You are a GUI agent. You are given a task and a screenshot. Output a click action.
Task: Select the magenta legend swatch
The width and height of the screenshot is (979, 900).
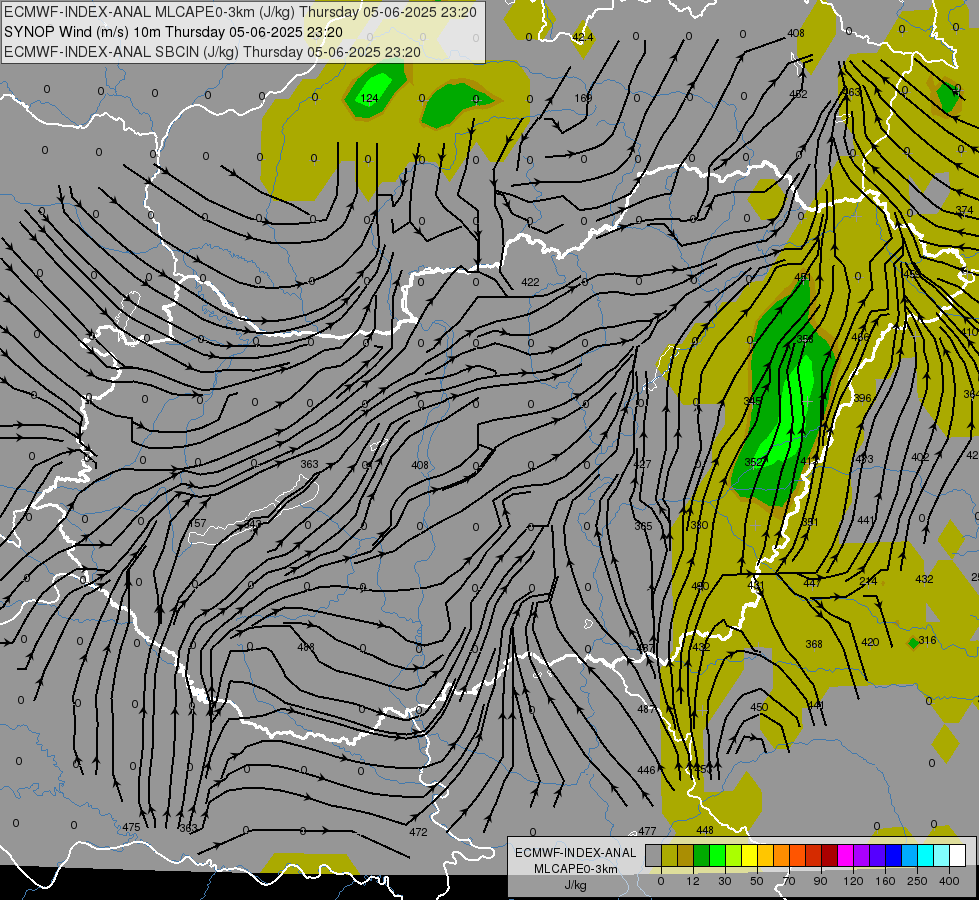[845, 856]
